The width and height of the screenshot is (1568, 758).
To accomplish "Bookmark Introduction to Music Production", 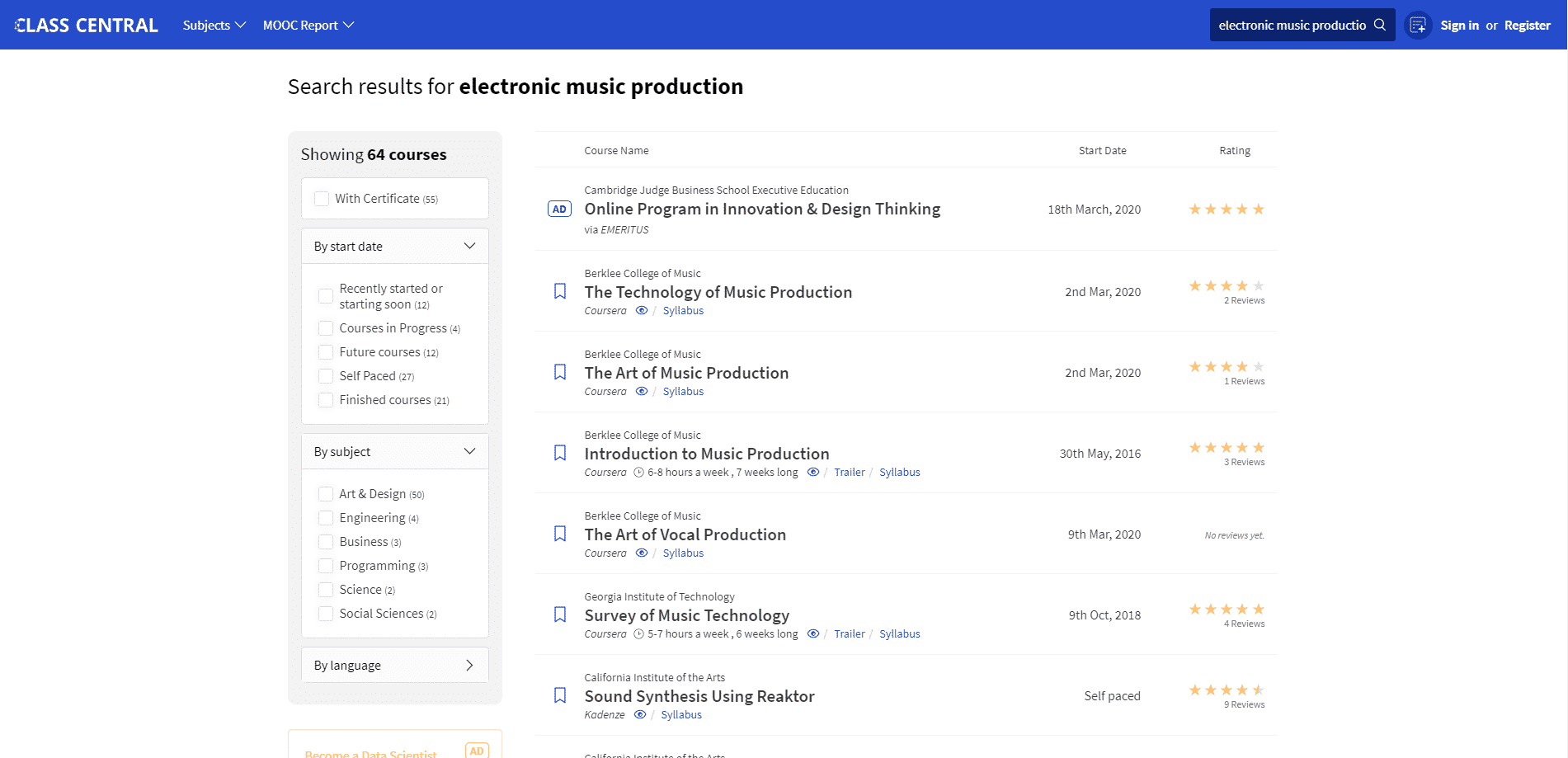I will 560,453.
